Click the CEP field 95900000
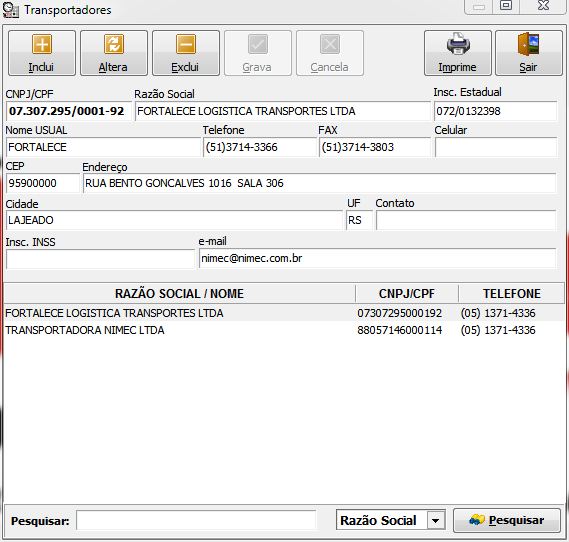 tap(42, 183)
